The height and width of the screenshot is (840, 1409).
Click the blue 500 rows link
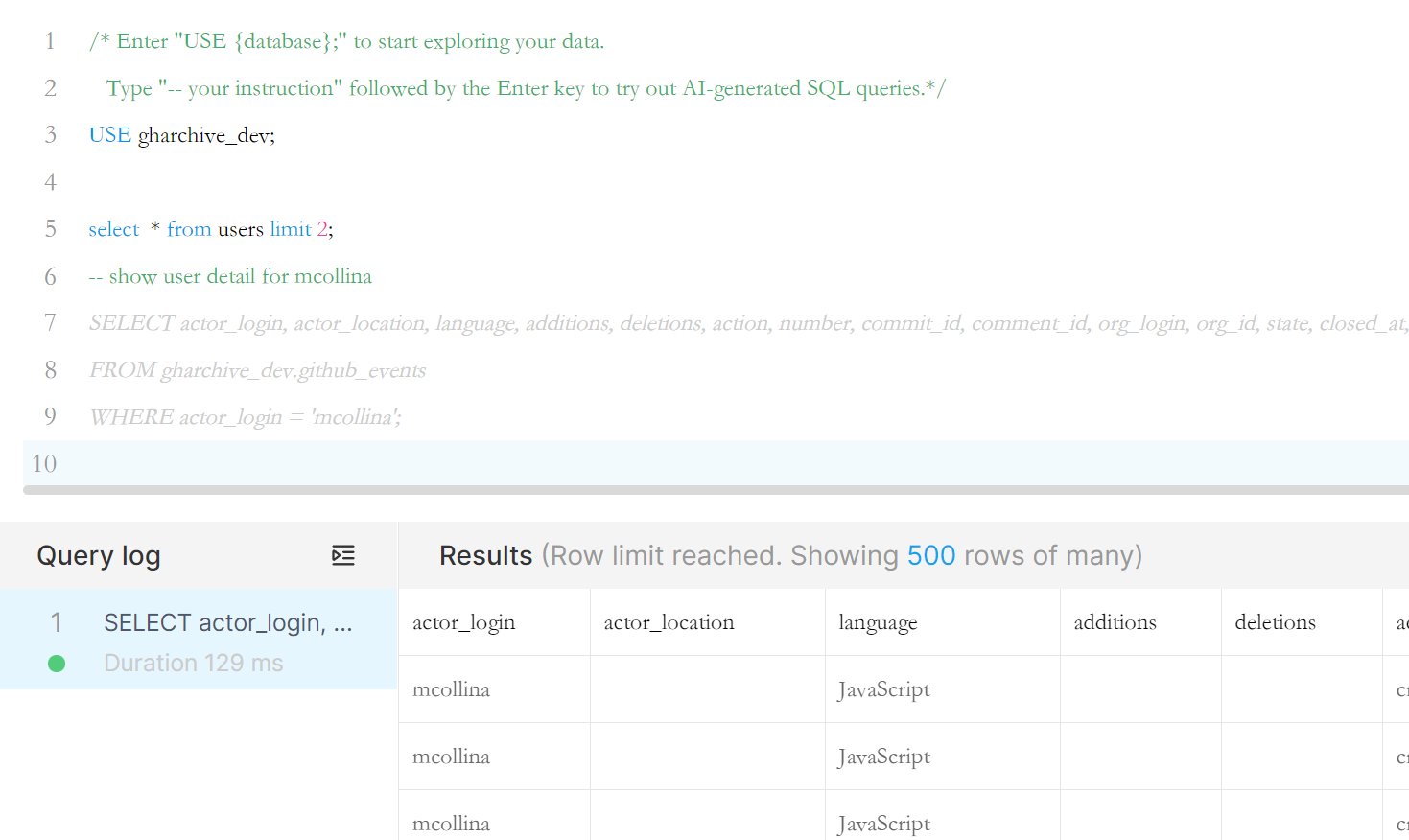pyautogui.click(x=929, y=555)
